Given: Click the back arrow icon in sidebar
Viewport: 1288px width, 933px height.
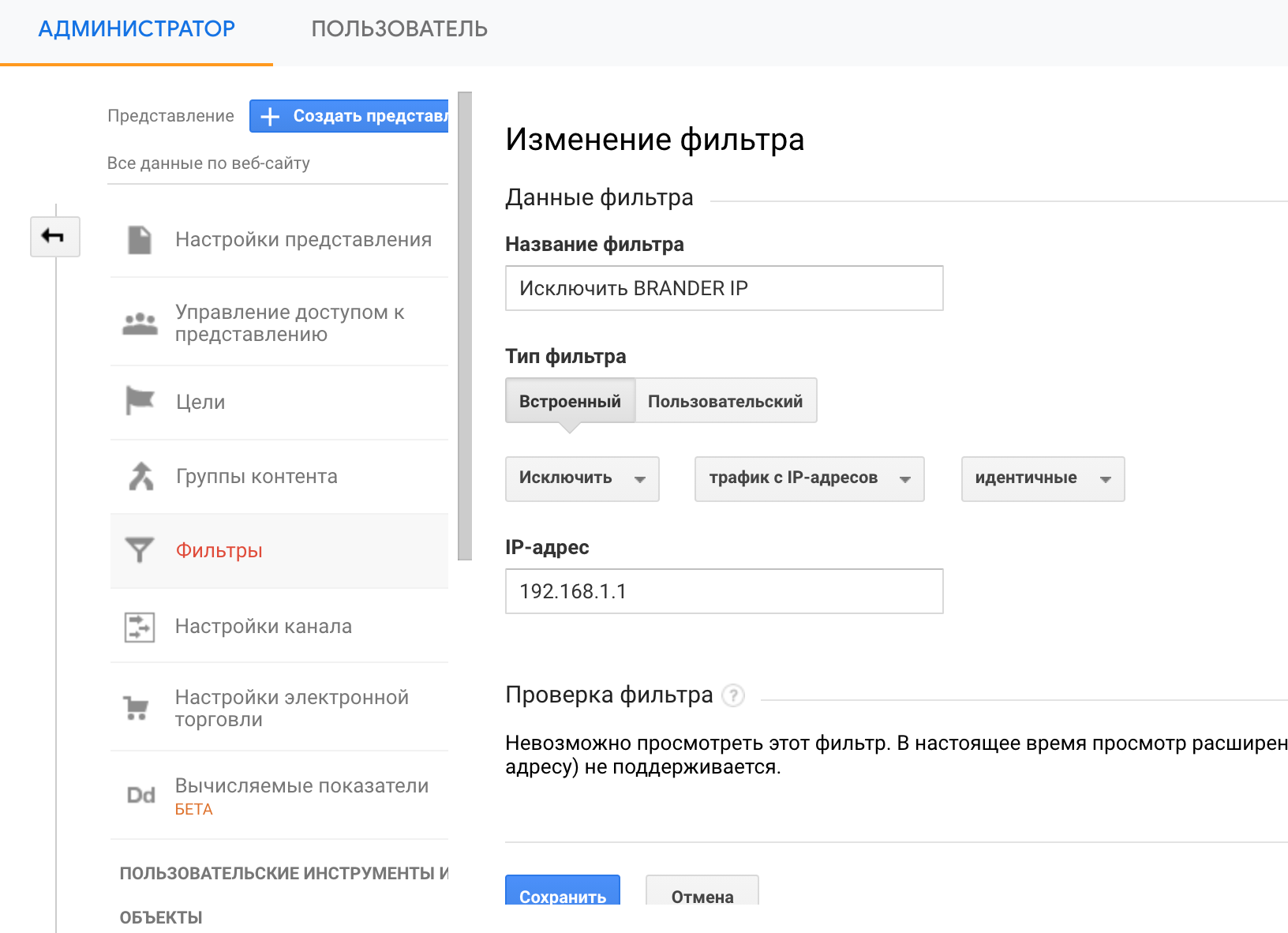Looking at the screenshot, I should click(54, 236).
